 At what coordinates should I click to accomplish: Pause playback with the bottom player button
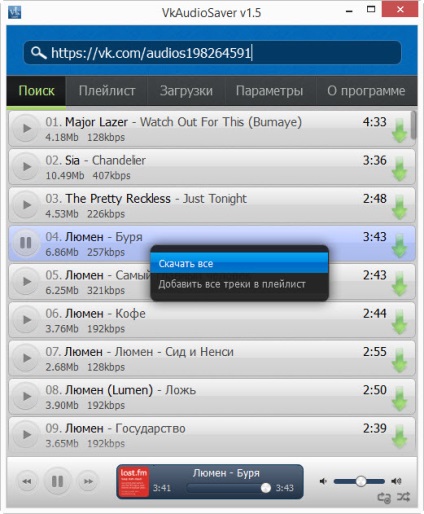(x=57, y=481)
